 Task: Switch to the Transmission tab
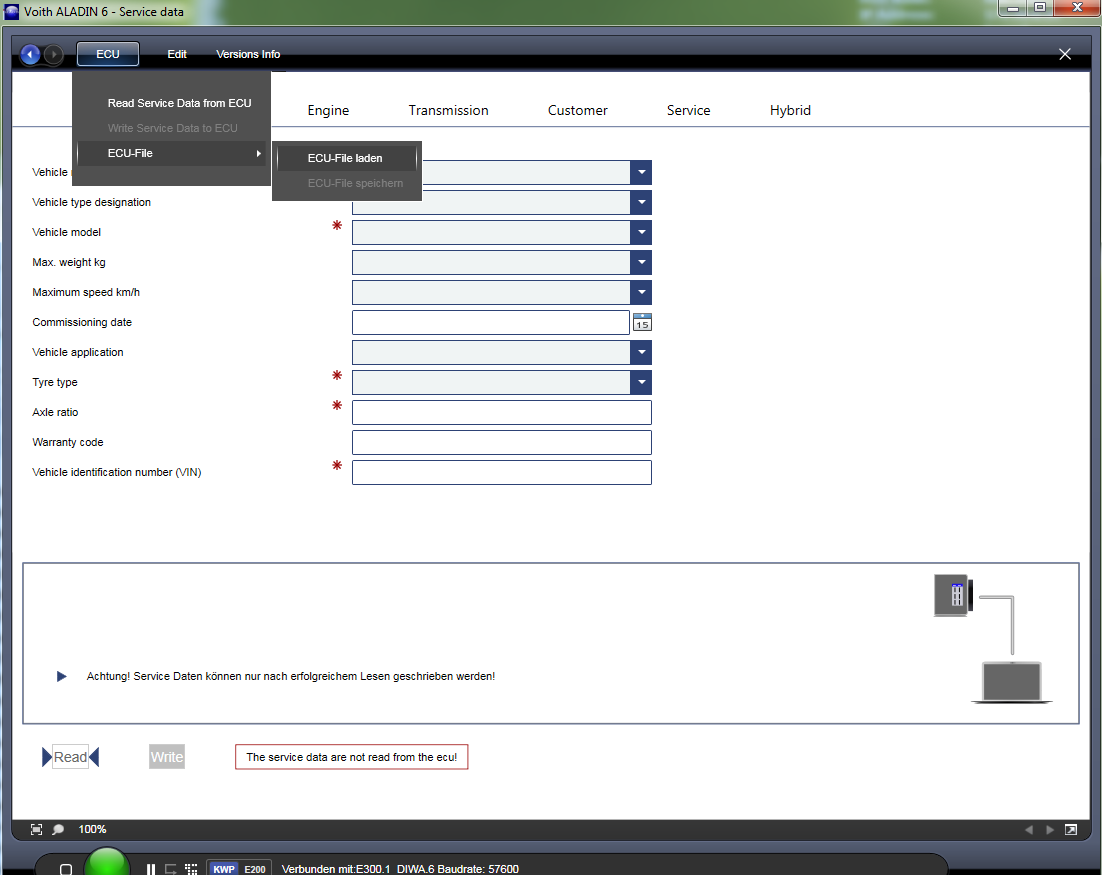pos(448,110)
